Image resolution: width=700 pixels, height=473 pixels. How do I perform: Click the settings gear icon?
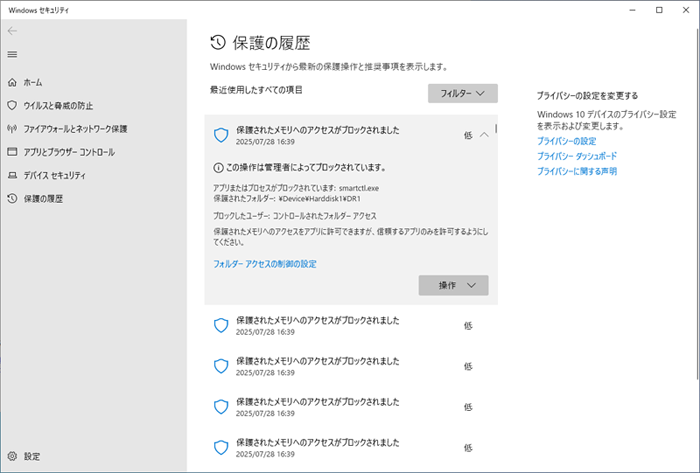coord(12,456)
